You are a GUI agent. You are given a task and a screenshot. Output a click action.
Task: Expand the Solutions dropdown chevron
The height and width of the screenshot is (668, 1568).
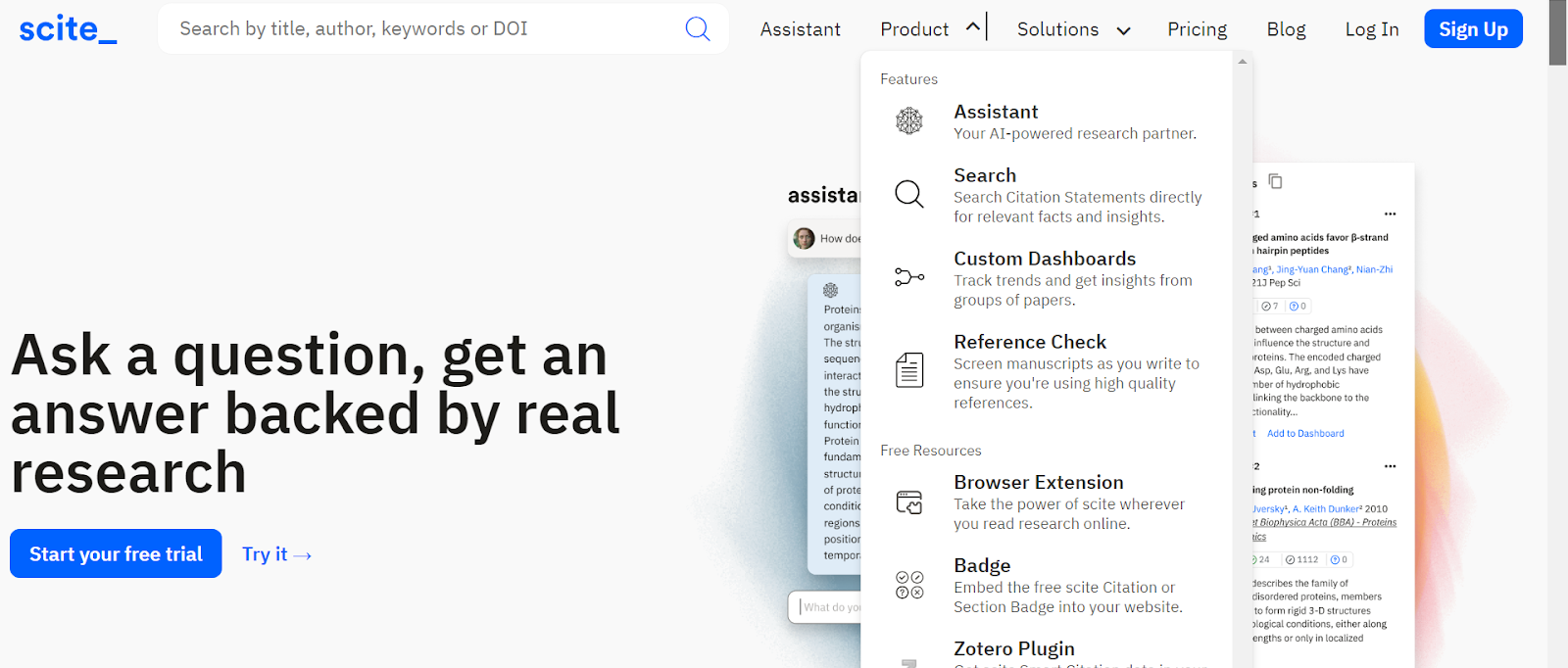point(1123,30)
